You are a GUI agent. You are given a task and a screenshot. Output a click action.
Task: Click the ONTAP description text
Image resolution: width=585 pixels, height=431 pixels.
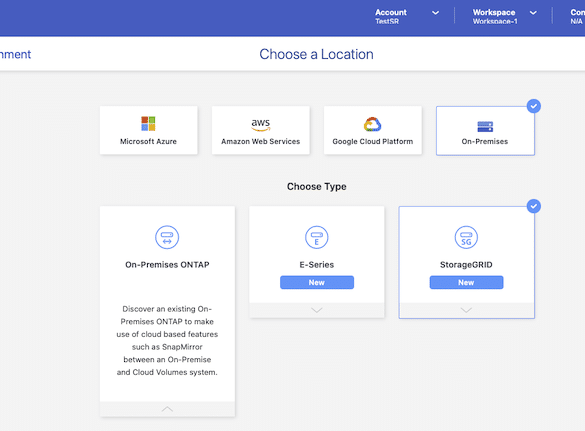(x=167, y=340)
